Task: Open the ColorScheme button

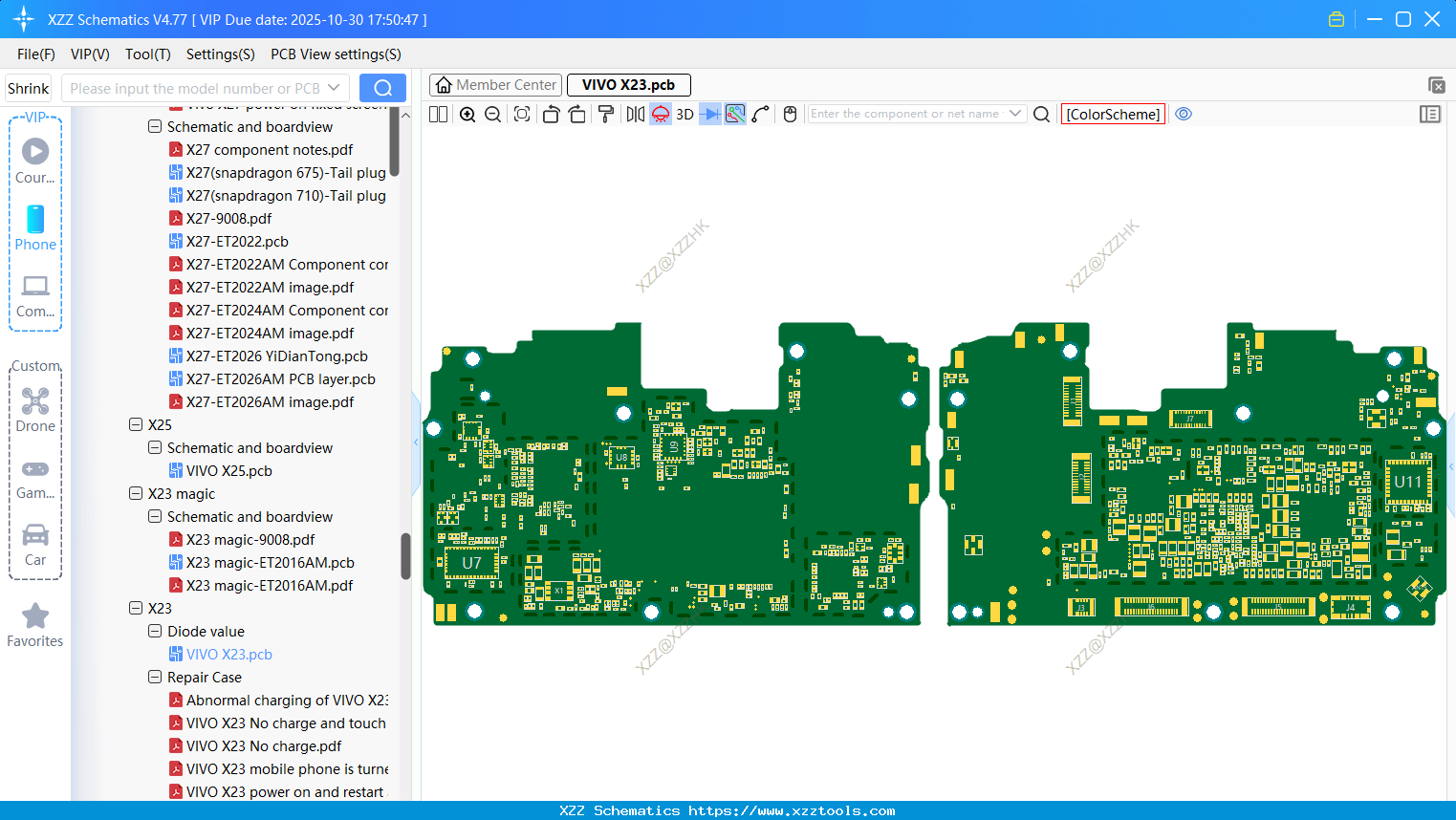Action: coord(1113,115)
